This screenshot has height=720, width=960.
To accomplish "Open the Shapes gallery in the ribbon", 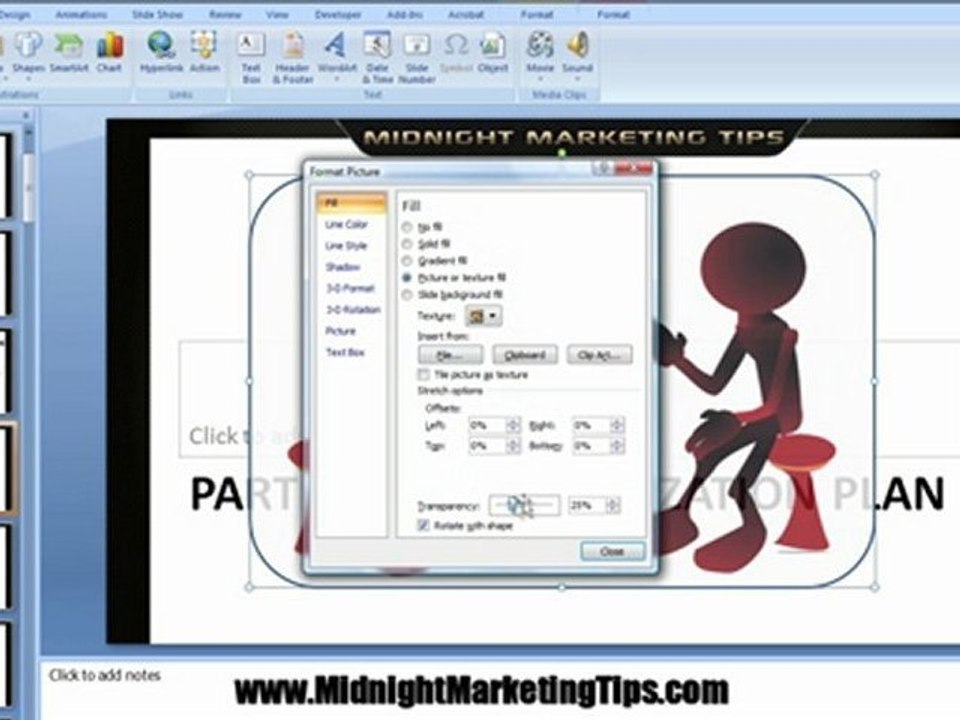I will 28,53.
